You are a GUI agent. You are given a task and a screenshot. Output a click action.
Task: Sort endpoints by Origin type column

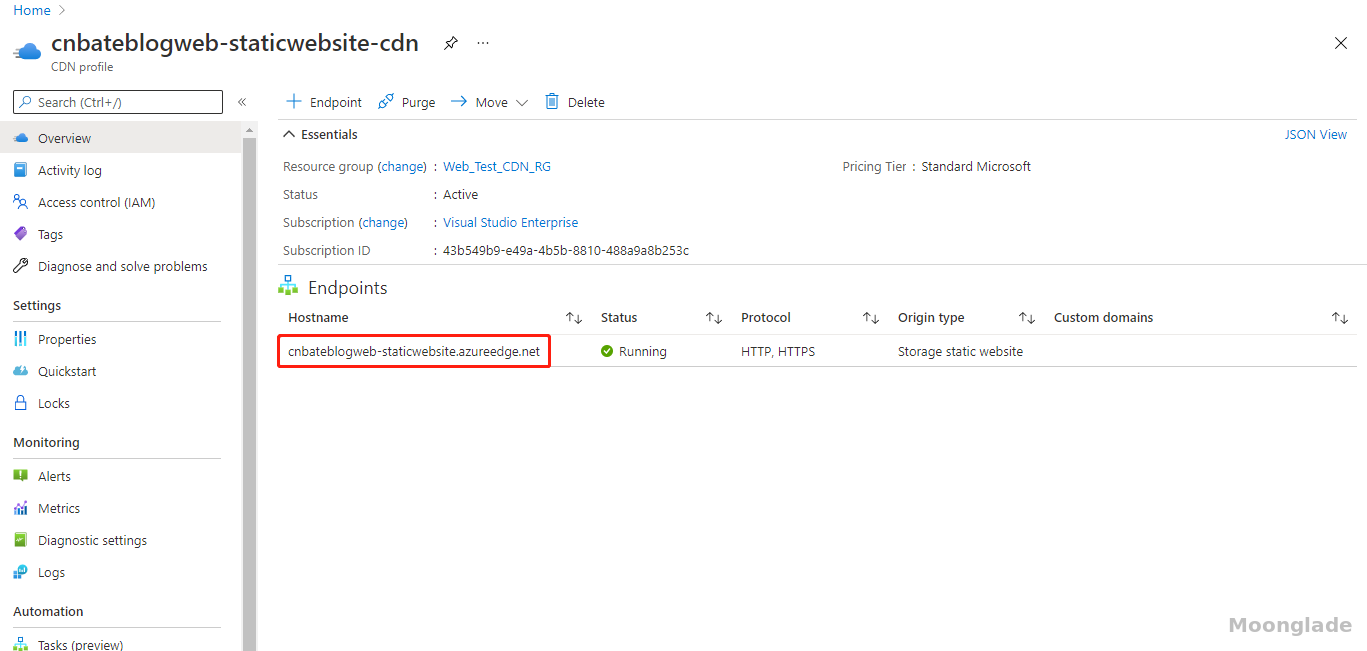pos(1026,318)
